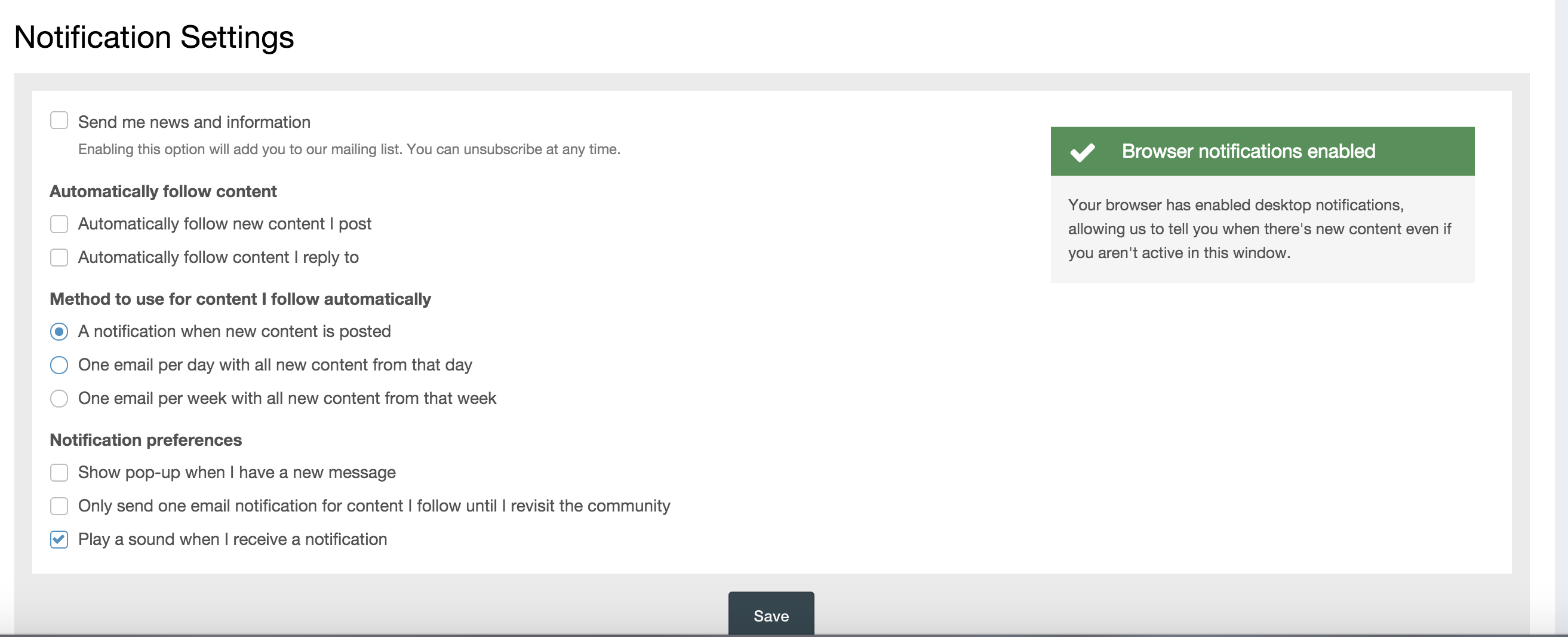Enable the Send me news and information checkbox
Viewport: 1568px width, 637px height.
pos(59,121)
